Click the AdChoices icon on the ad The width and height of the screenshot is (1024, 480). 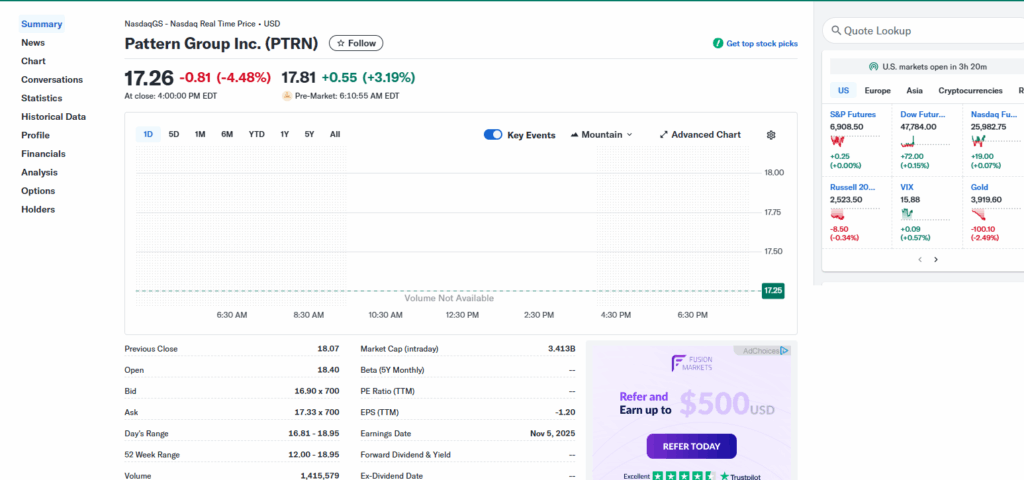[x=785, y=351]
